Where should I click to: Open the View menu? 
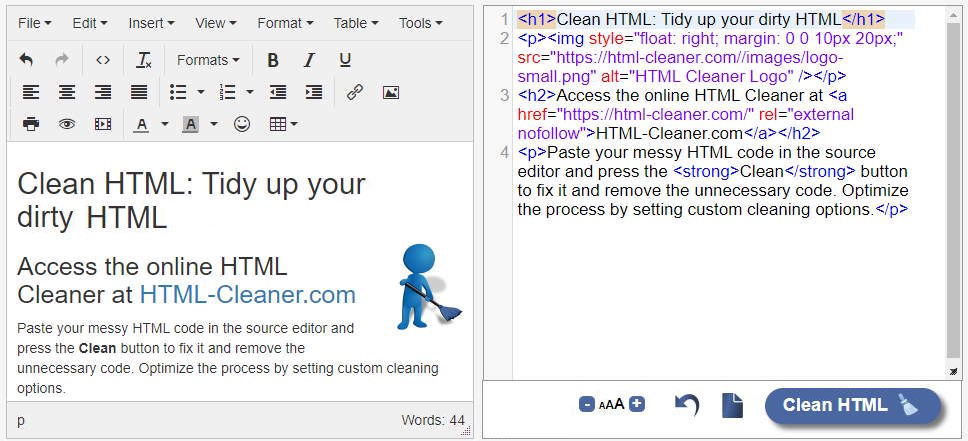pos(215,23)
